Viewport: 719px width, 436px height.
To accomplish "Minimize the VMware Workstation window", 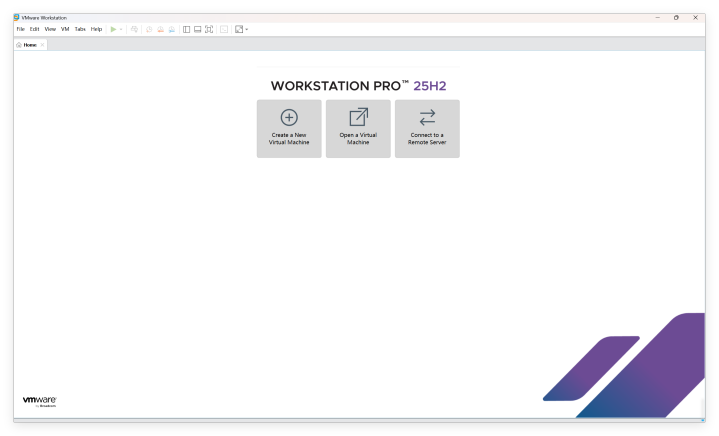I will pos(658,17).
